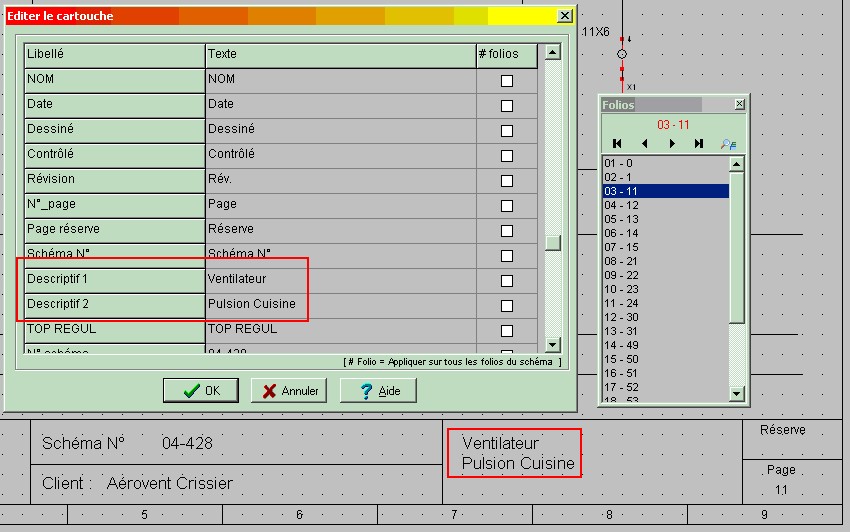850x532 pixels.
Task: Check the # folios box for Révision
Action: point(507,181)
